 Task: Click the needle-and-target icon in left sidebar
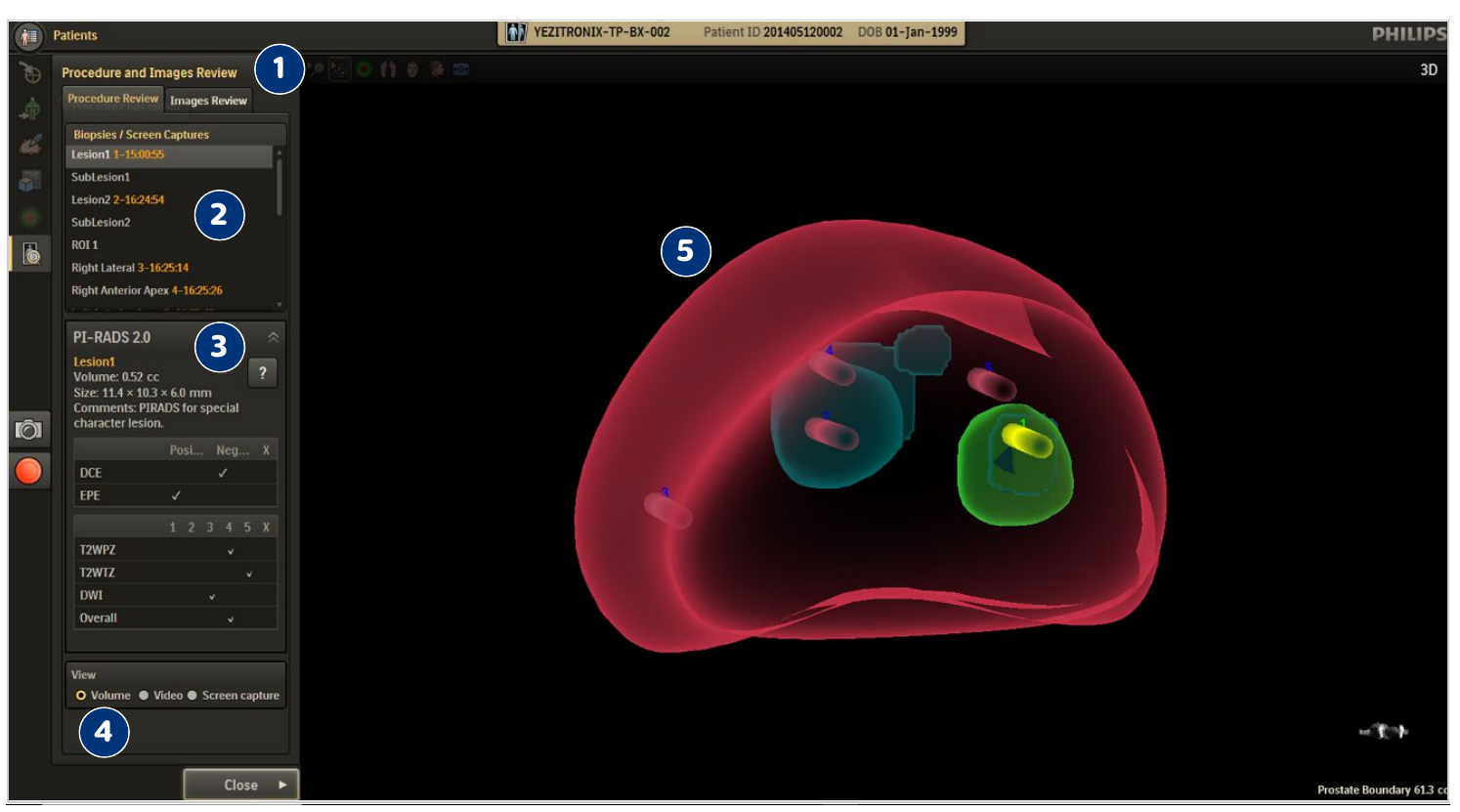(30, 73)
